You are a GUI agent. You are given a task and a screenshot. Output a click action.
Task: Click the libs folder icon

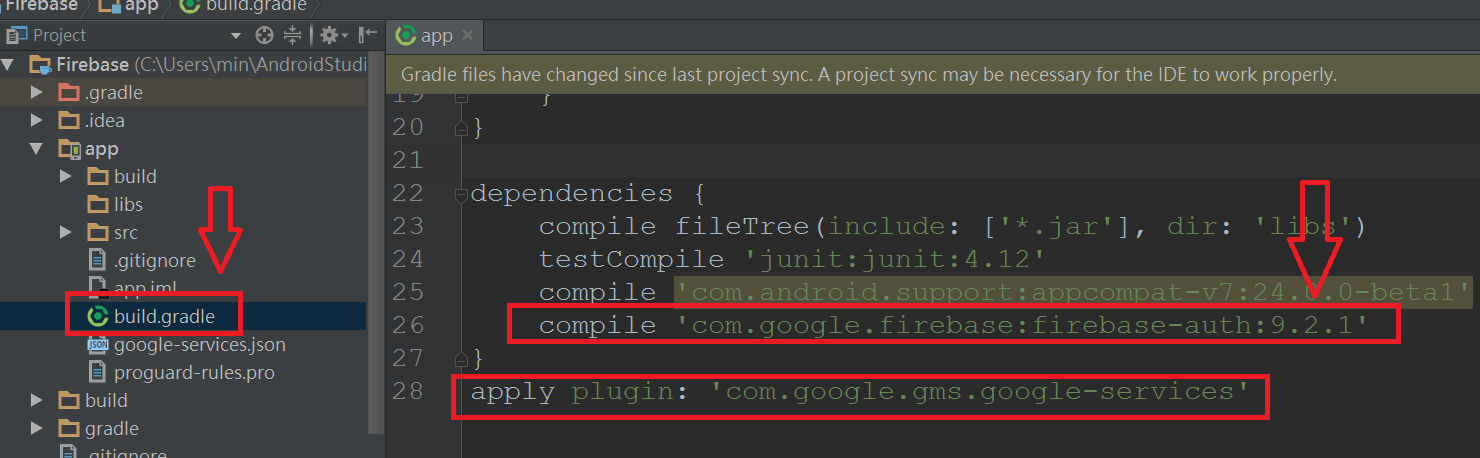[x=97, y=204]
